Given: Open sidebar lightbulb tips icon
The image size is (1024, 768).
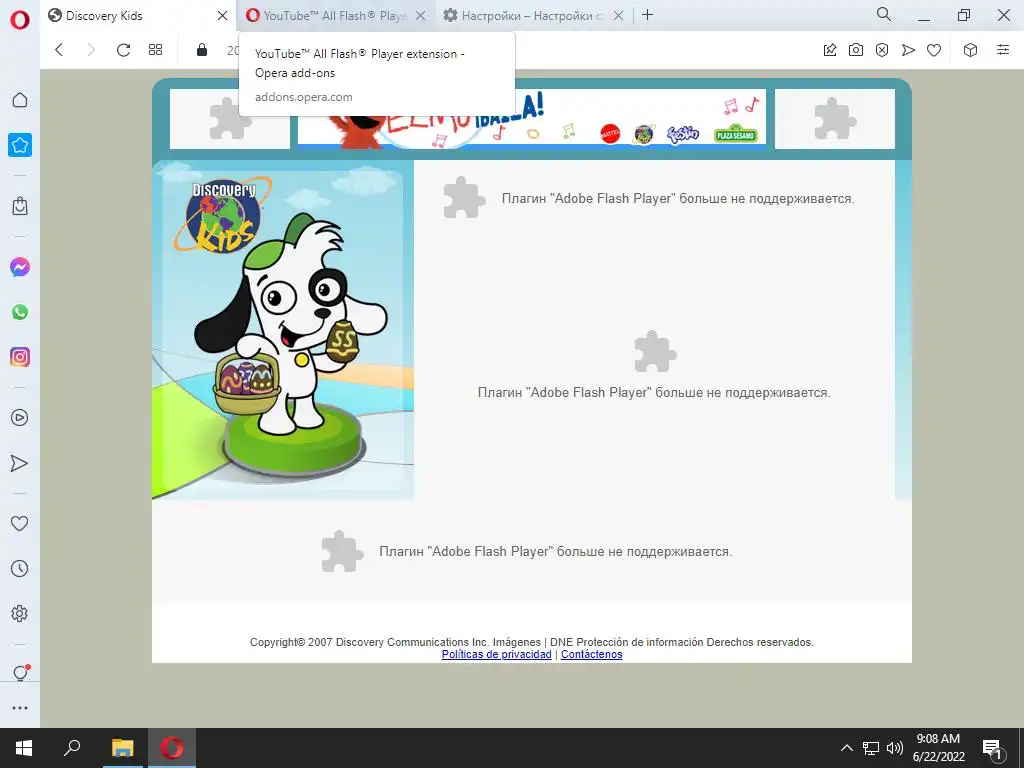Looking at the screenshot, I should point(20,673).
